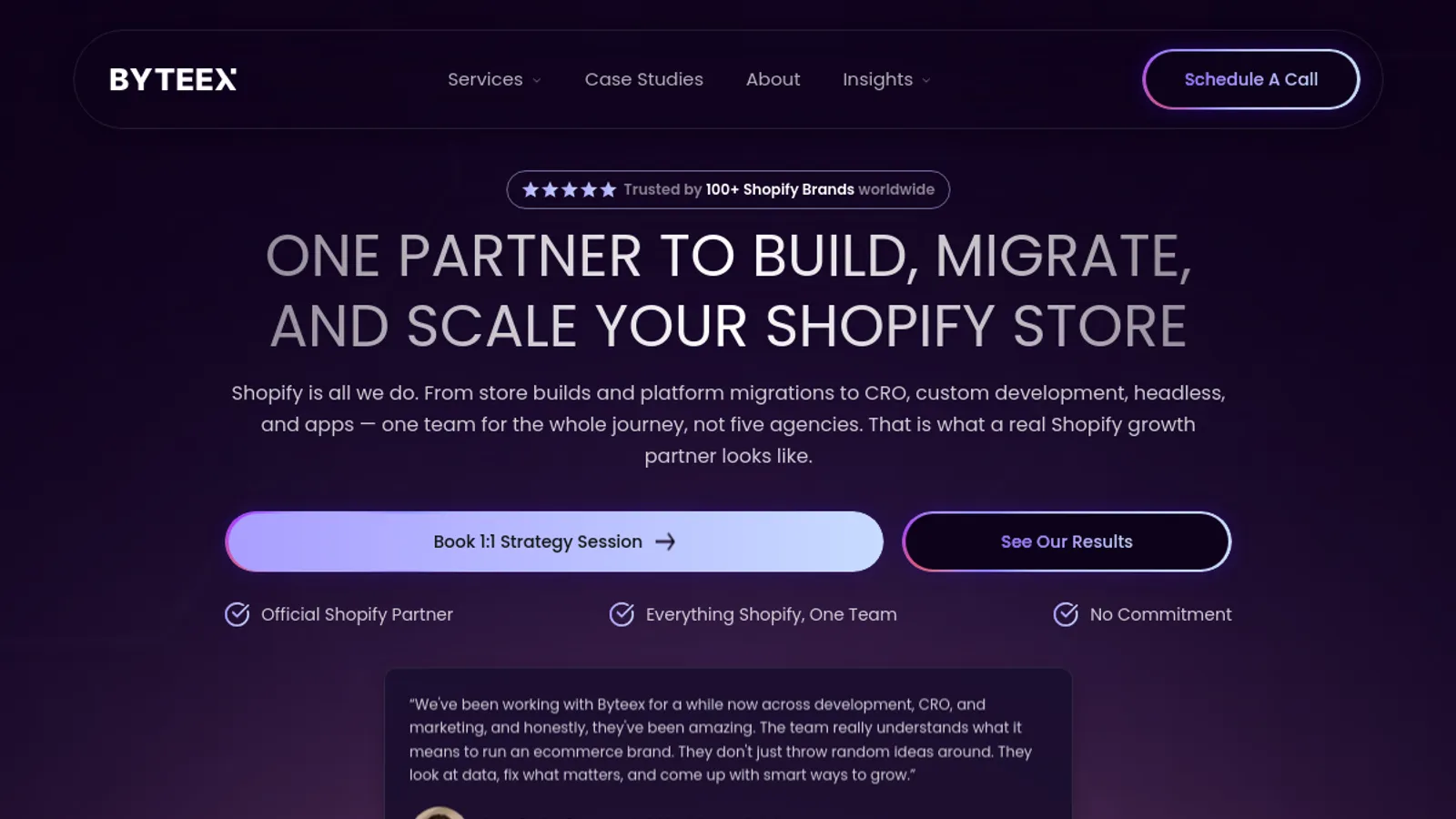The image size is (1456, 819).
Task: Click the See Our Results button
Action: (1067, 541)
